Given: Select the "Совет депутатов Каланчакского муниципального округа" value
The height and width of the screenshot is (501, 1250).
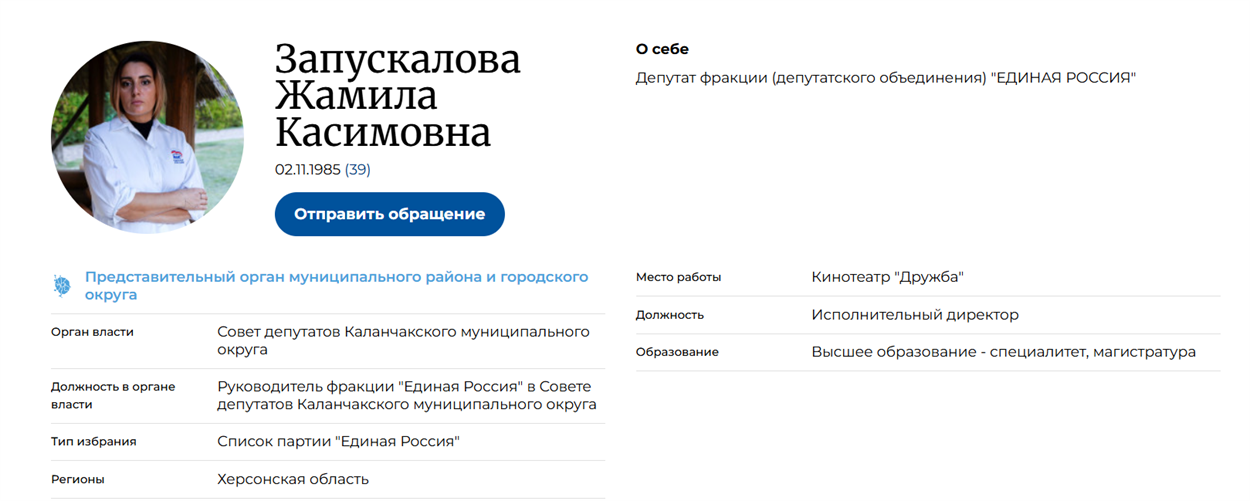Looking at the screenshot, I should [402, 340].
